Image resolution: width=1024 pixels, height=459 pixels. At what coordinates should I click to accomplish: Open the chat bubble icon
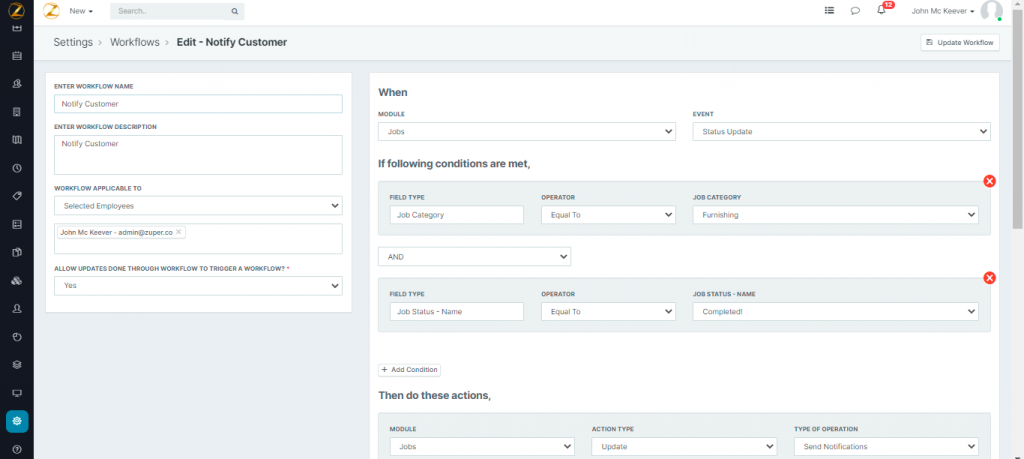click(x=855, y=11)
